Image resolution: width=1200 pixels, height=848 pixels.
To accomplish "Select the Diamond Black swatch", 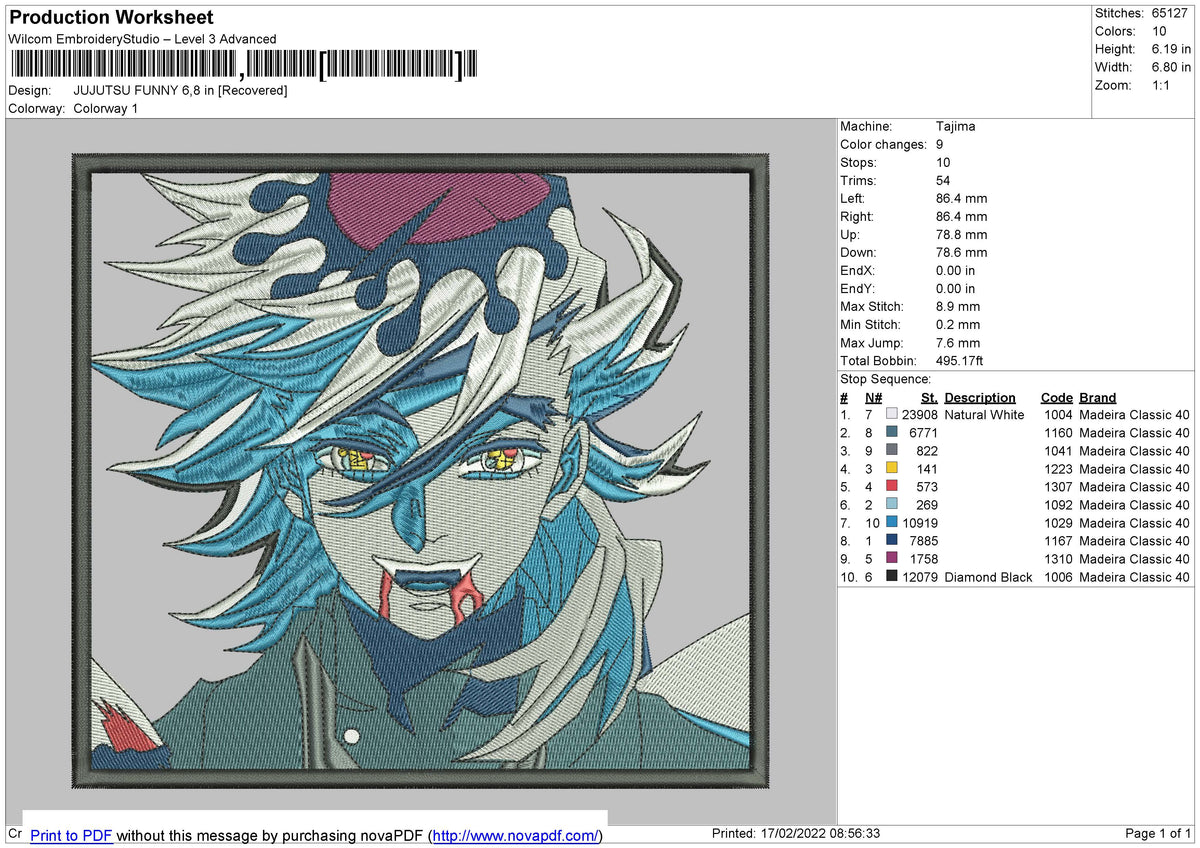I will pos(892,577).
